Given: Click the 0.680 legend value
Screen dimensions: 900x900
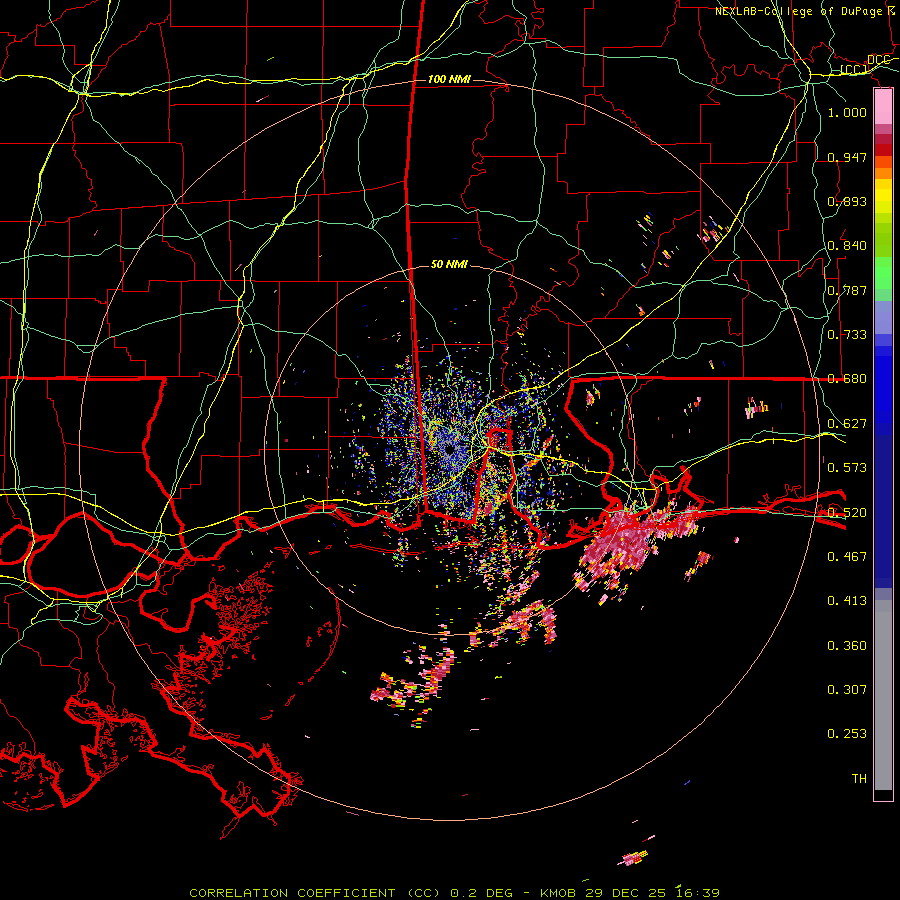Looking at the screenshot, I should click(x=847, y=379).
